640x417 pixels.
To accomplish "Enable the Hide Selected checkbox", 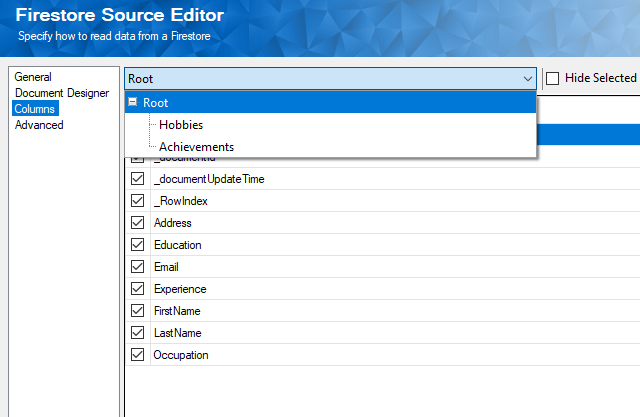I will [x=552, y=78].
